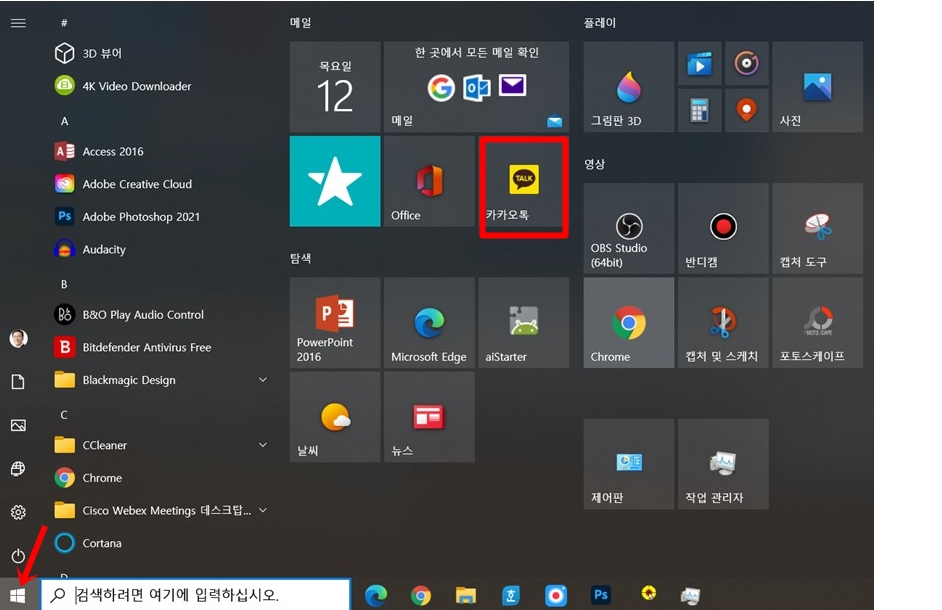This screenshot has width=942, height=610.
Task: Open the Power options button
Action: [x=18, y=555]
